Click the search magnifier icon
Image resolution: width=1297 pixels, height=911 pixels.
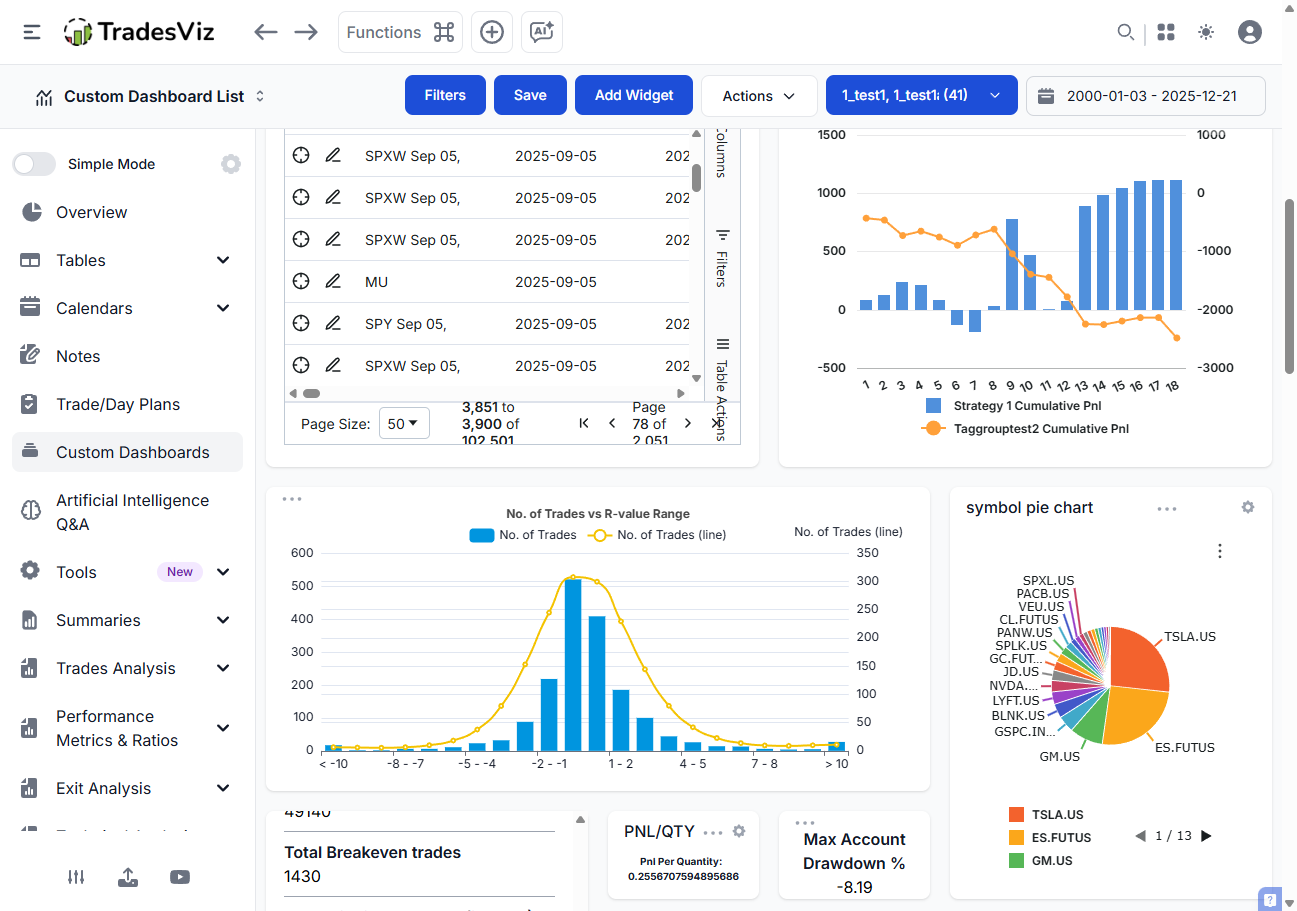click(1125, 32)
